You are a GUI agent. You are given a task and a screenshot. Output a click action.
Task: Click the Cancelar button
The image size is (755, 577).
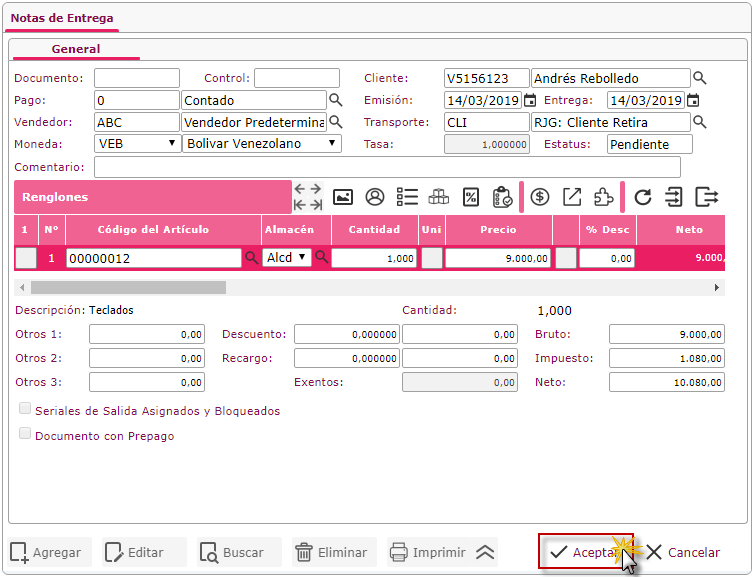point(683,552)
